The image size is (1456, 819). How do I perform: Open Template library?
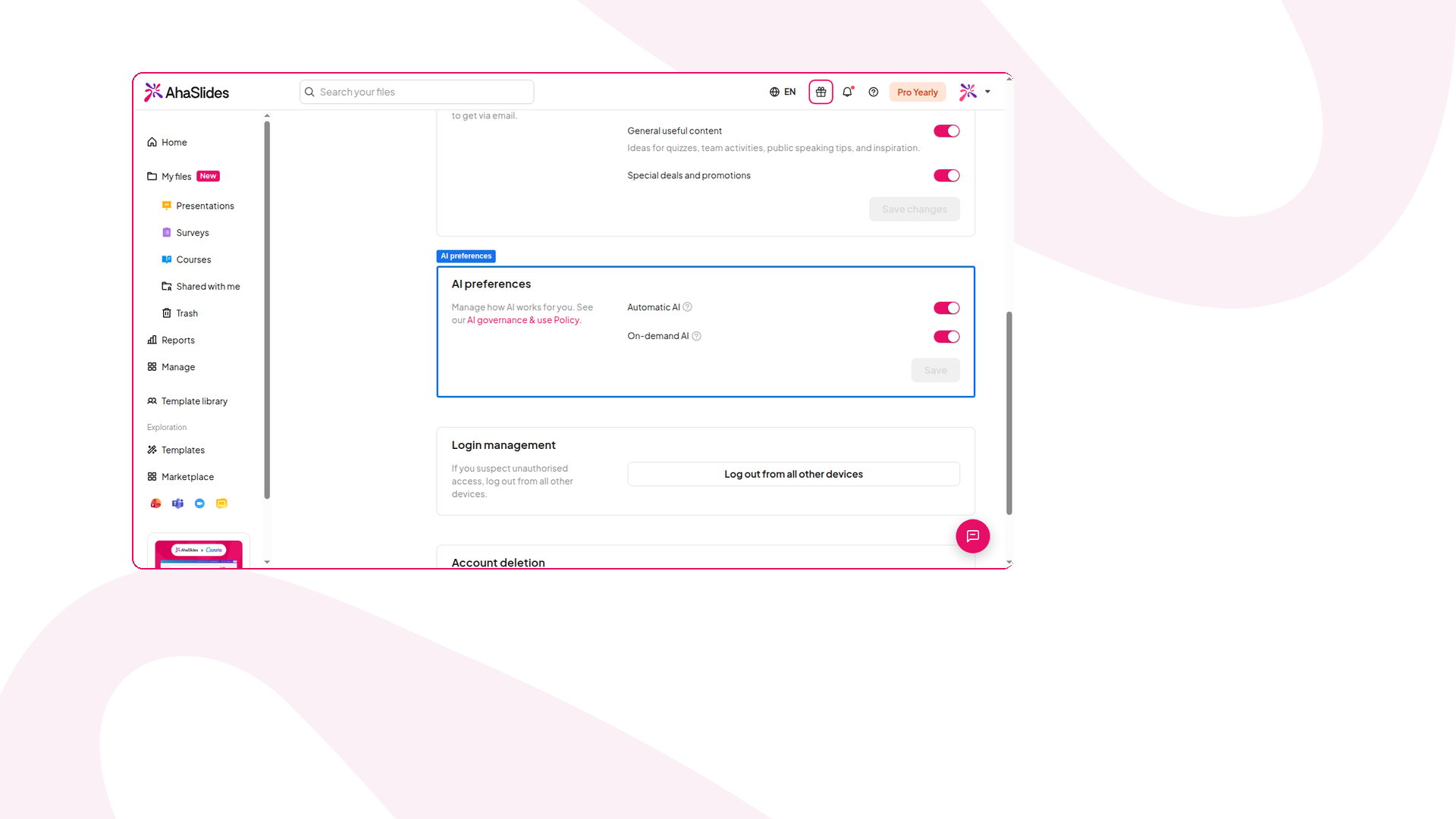(x=187, y=401)
